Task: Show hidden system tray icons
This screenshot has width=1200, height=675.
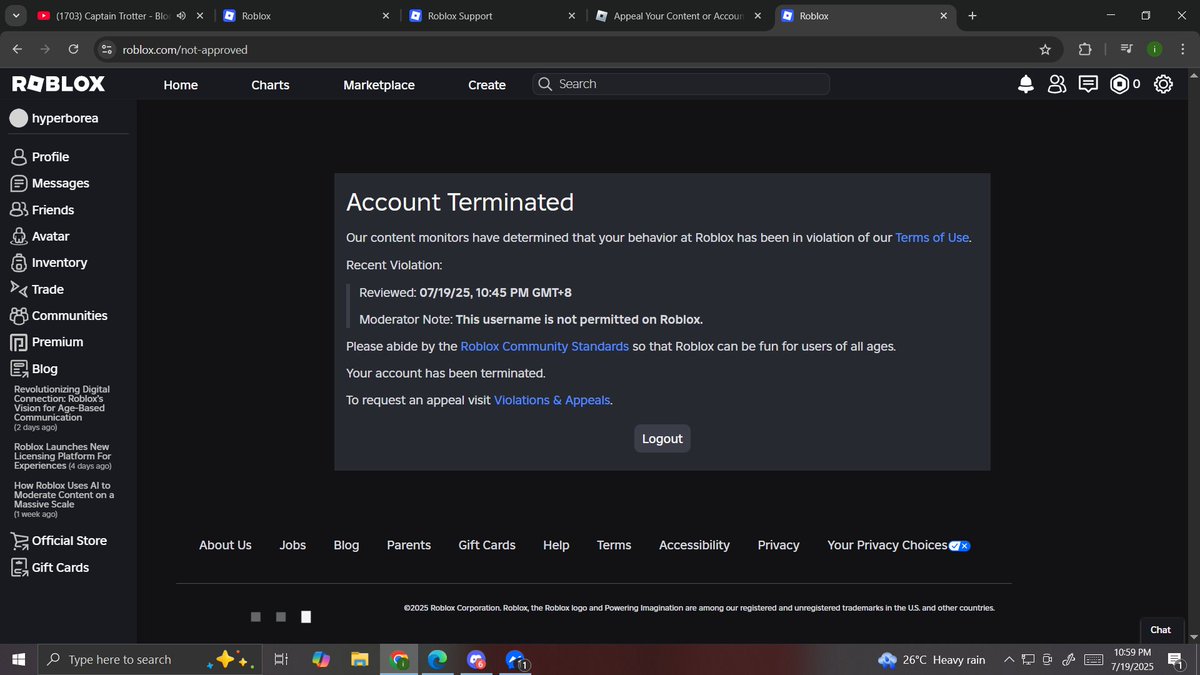Action: [1009, 660]
